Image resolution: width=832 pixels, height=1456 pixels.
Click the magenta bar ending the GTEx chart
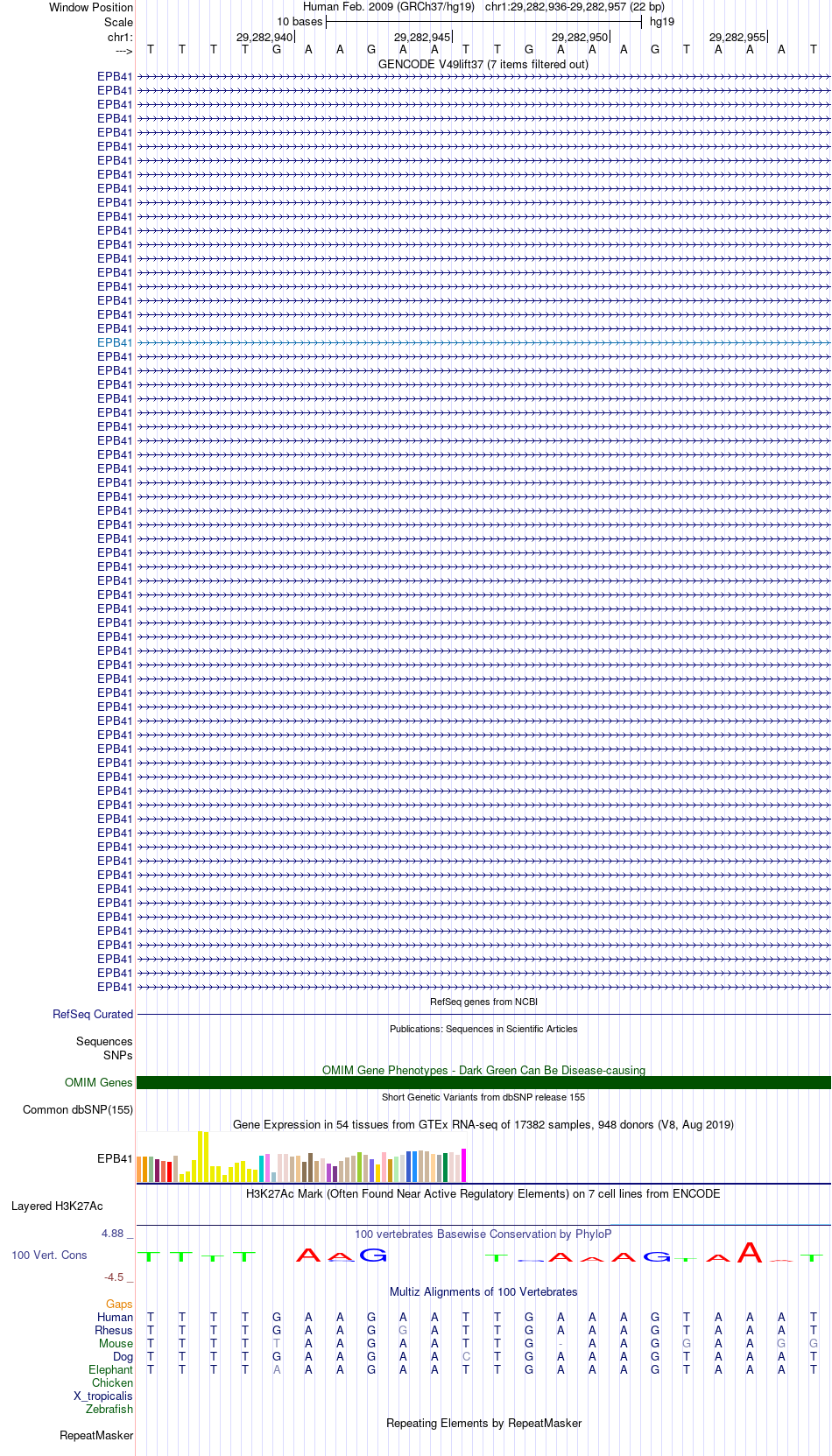pos(464,1165)
